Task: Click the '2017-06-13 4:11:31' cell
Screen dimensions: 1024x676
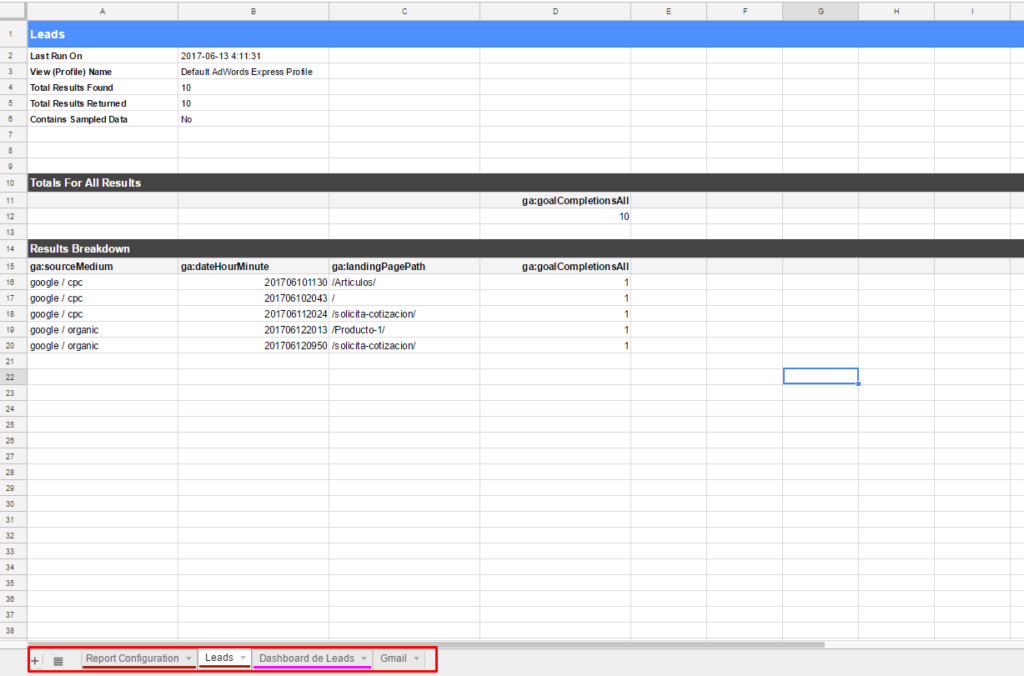Action: coord(253,56)
